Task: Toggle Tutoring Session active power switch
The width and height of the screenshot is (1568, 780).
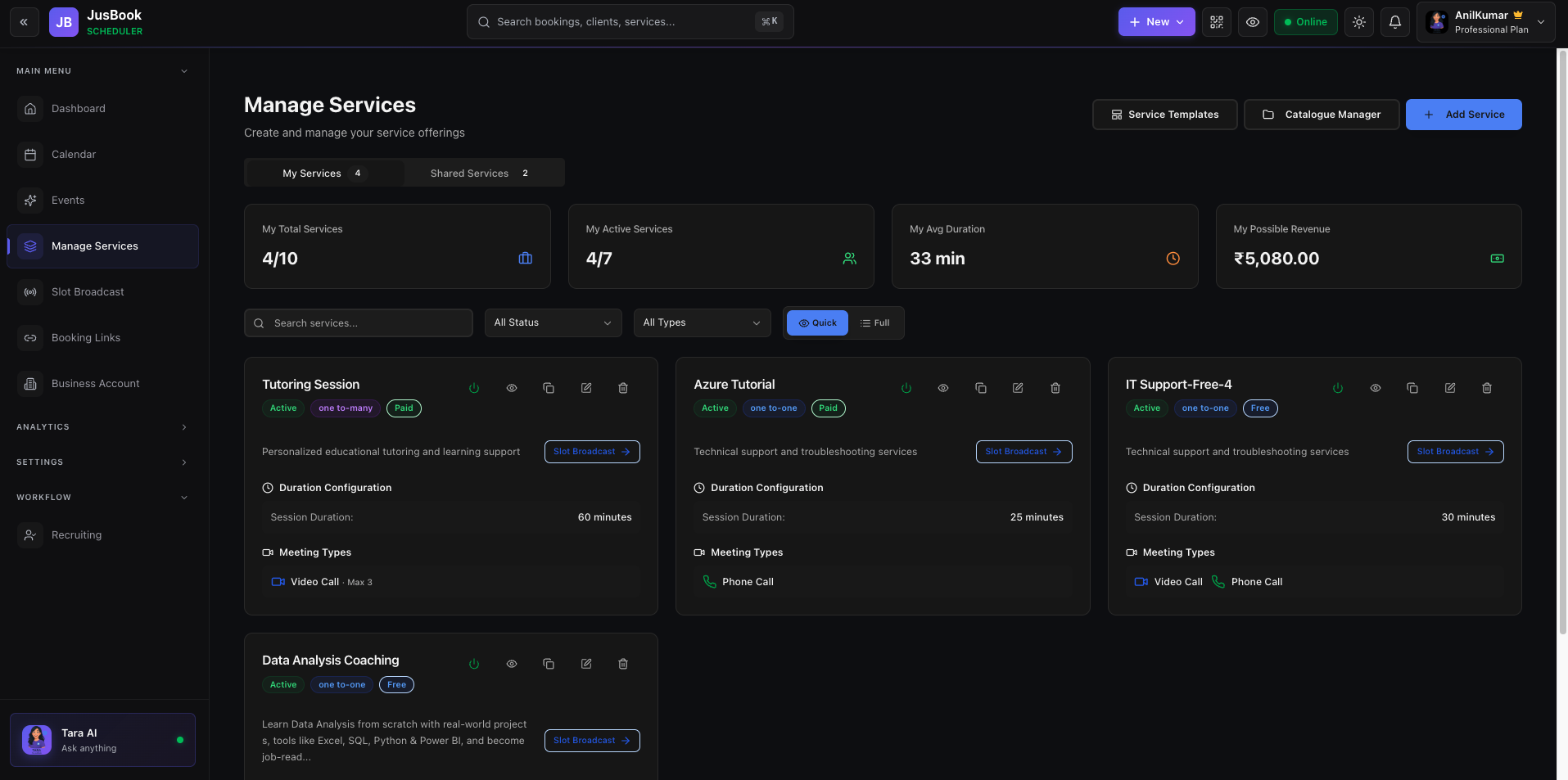Action: point(474,388)
